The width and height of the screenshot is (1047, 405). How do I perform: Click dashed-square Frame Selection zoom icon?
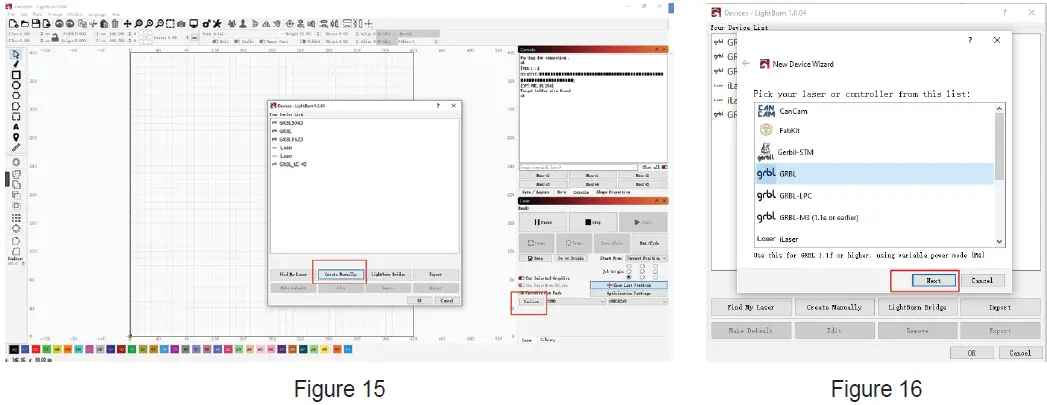170,24
